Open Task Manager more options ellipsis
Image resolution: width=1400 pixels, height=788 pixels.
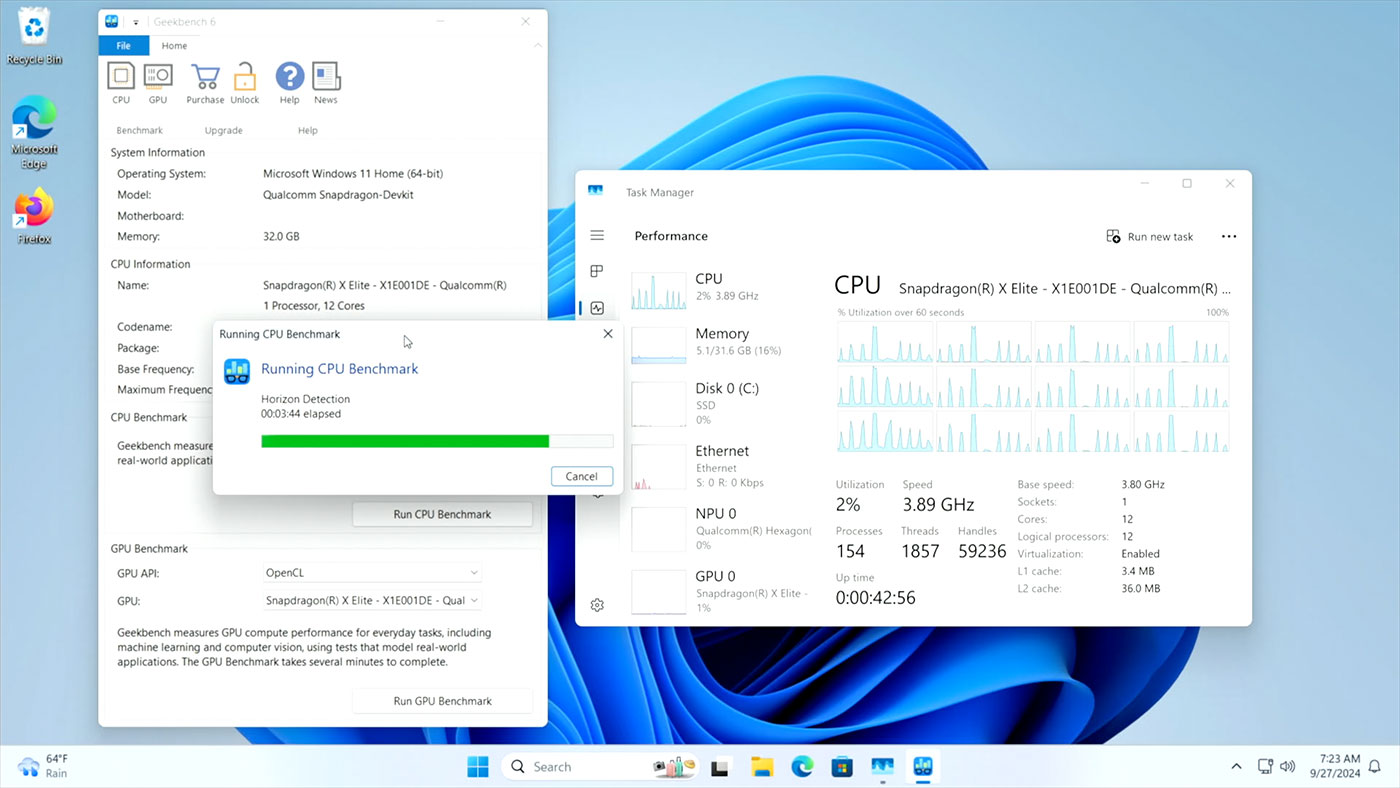[1229, 237]
